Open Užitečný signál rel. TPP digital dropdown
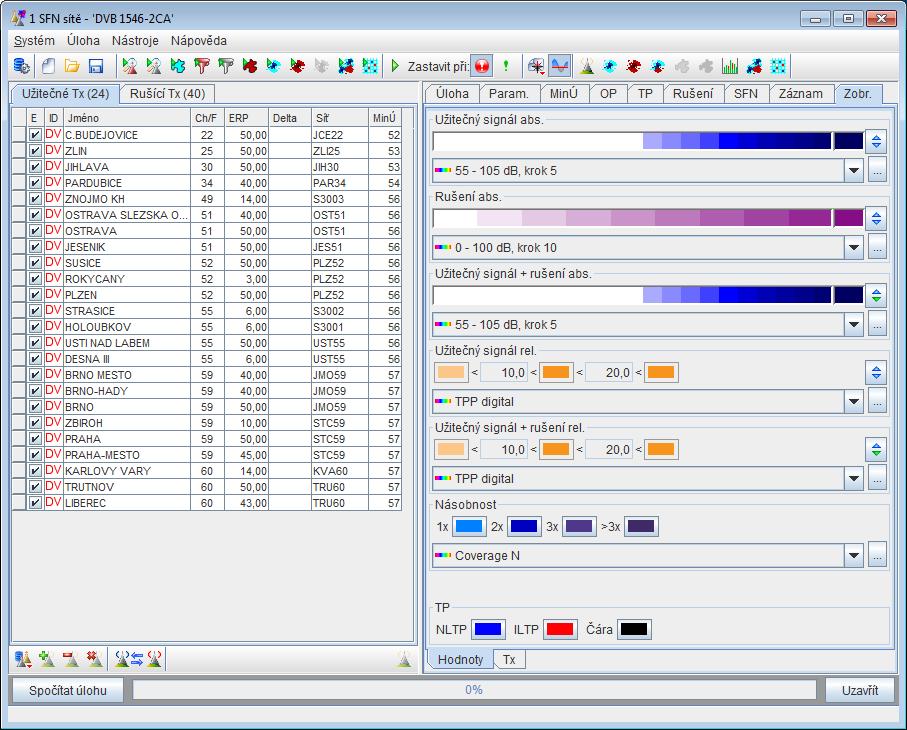 pos(648,401)
